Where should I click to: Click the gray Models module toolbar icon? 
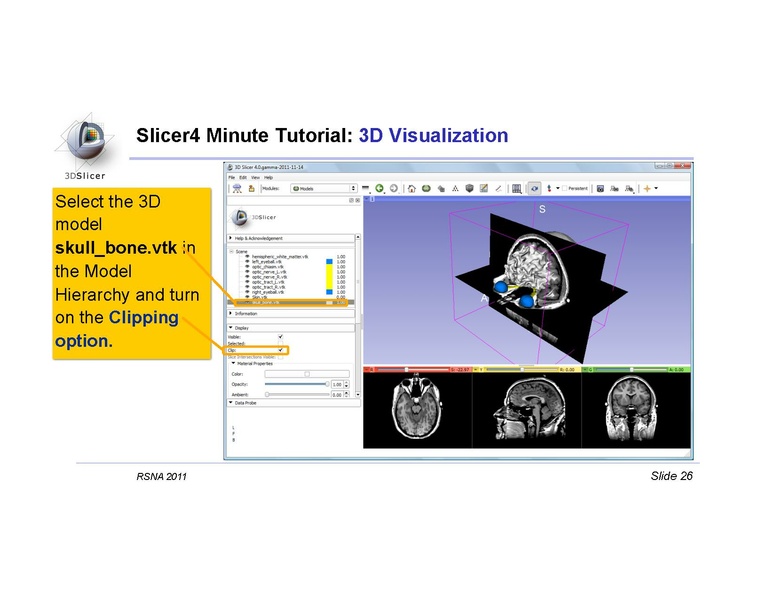pyautogui.click(x=470, y=189)
